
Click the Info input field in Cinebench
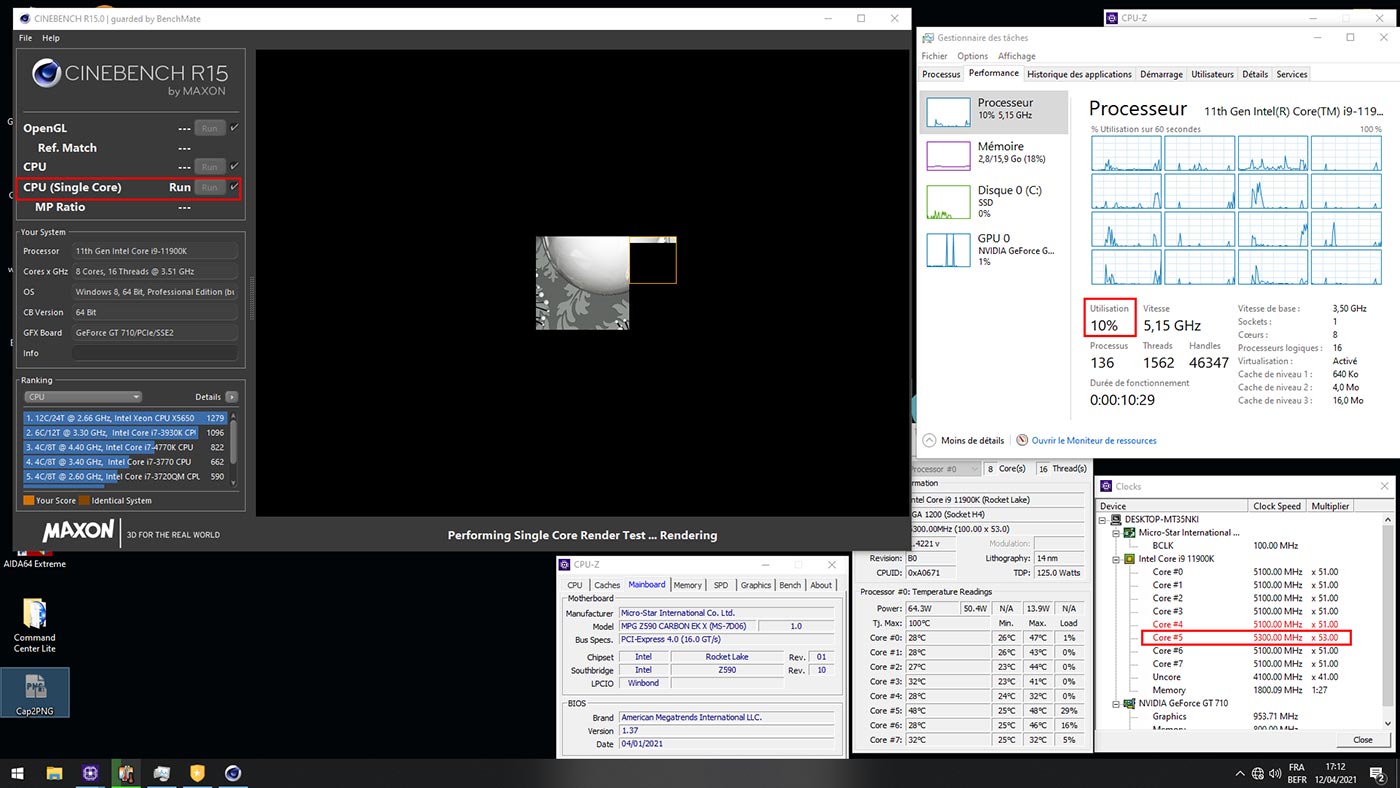click(x=155, y=353)
